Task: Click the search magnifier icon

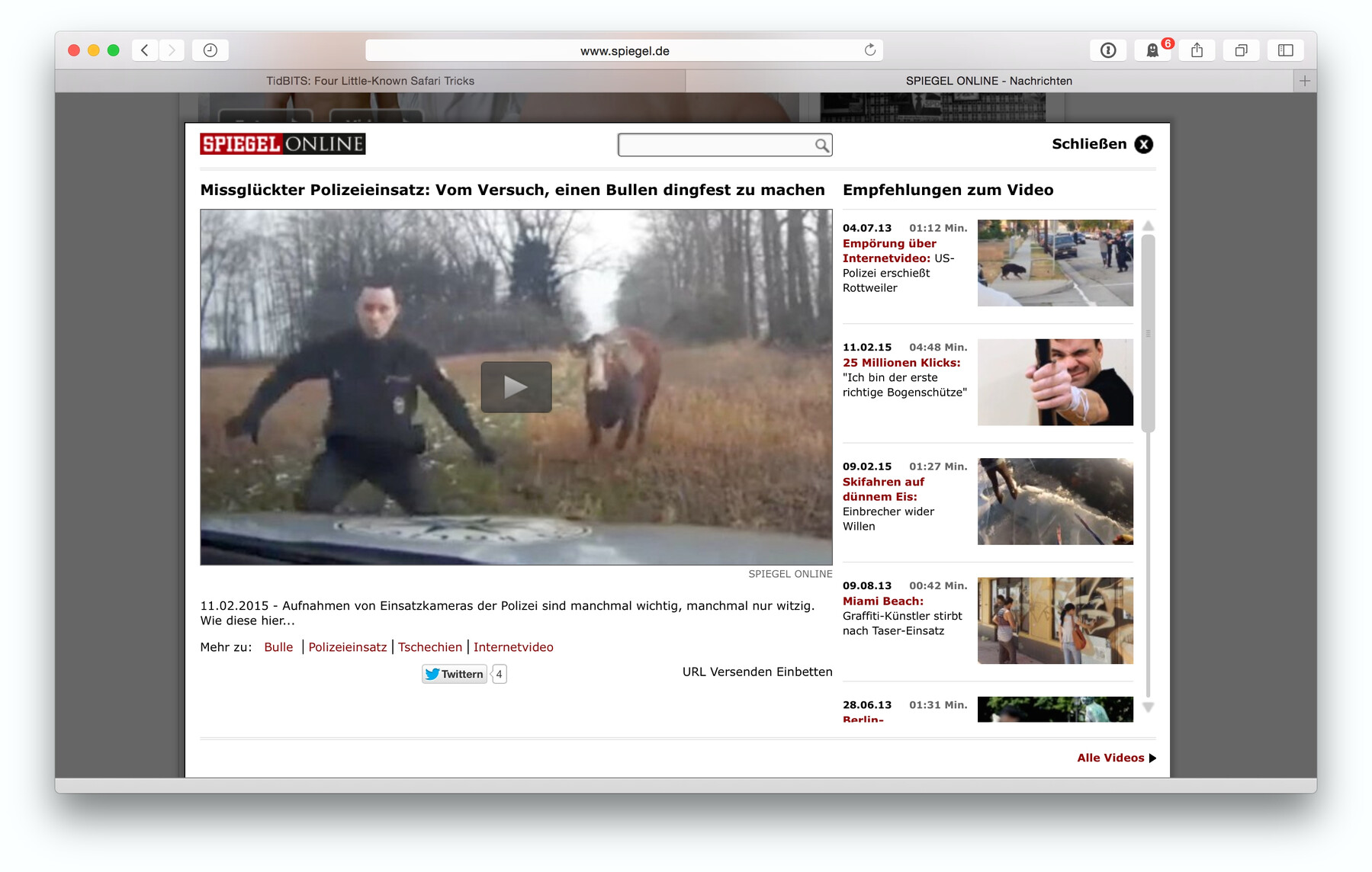Action: coord(821,145)
